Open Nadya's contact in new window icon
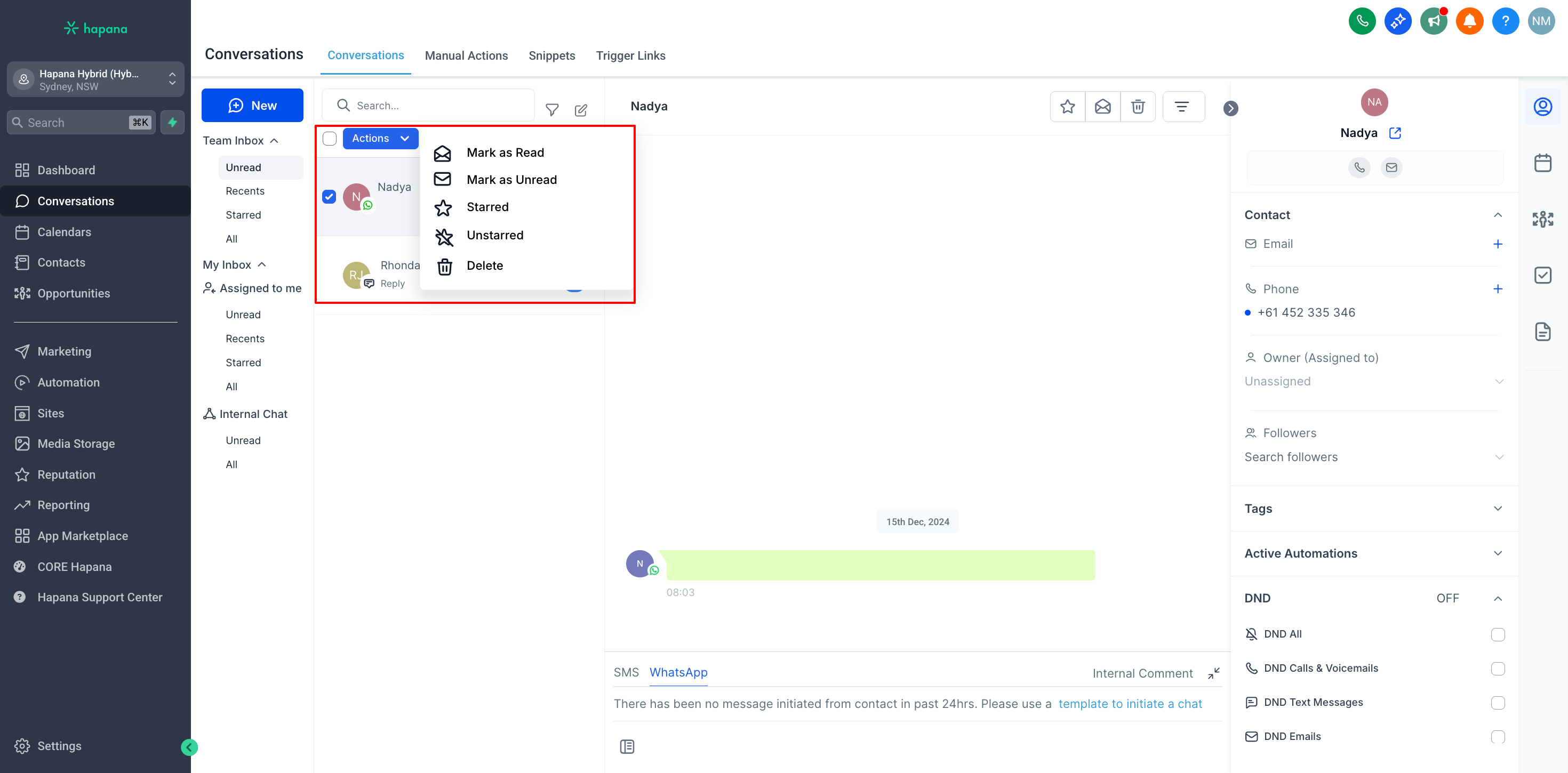 click(1395, 133)
